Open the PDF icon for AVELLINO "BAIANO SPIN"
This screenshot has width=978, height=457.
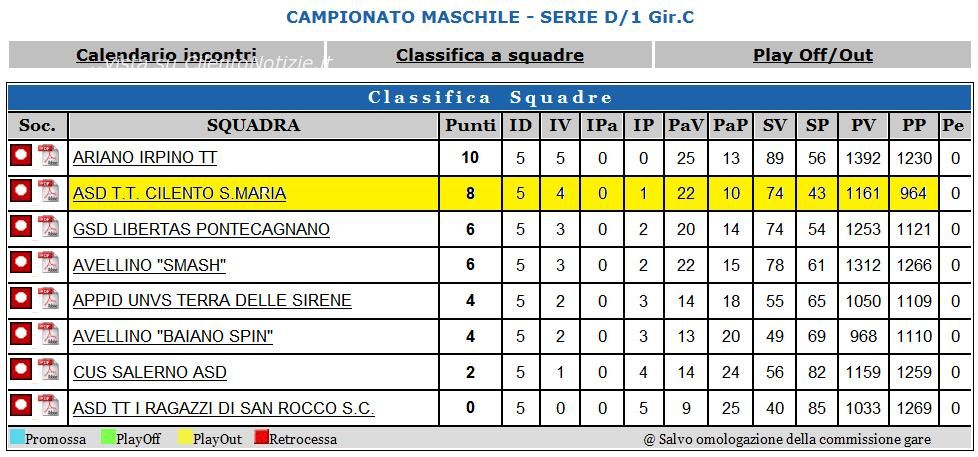pyautogui.click(x=49, y=335)
